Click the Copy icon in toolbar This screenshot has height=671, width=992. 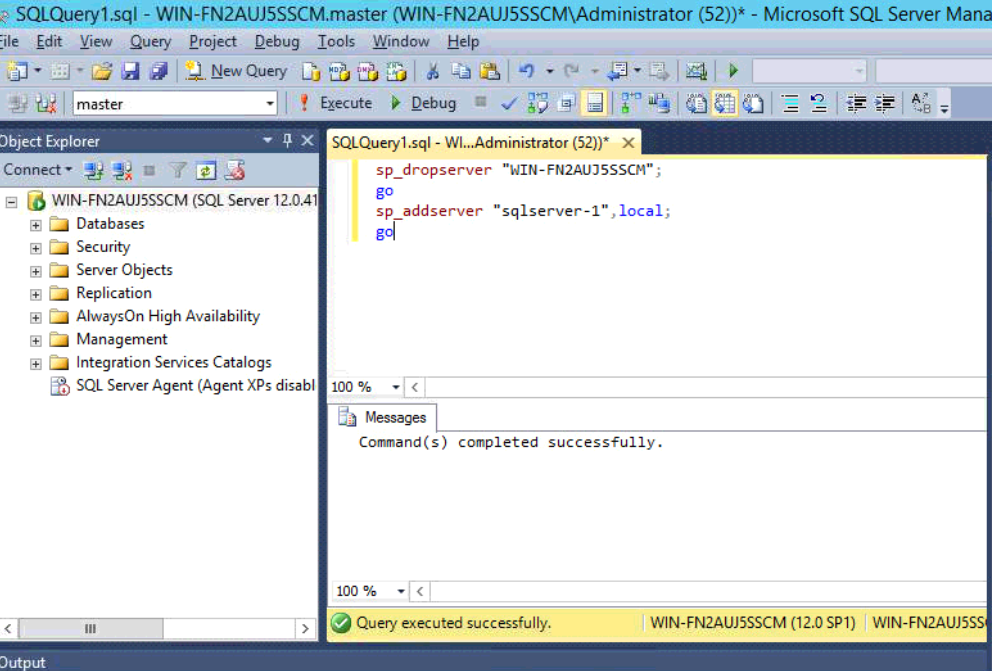pyautogui.click(x=461, y=71)
